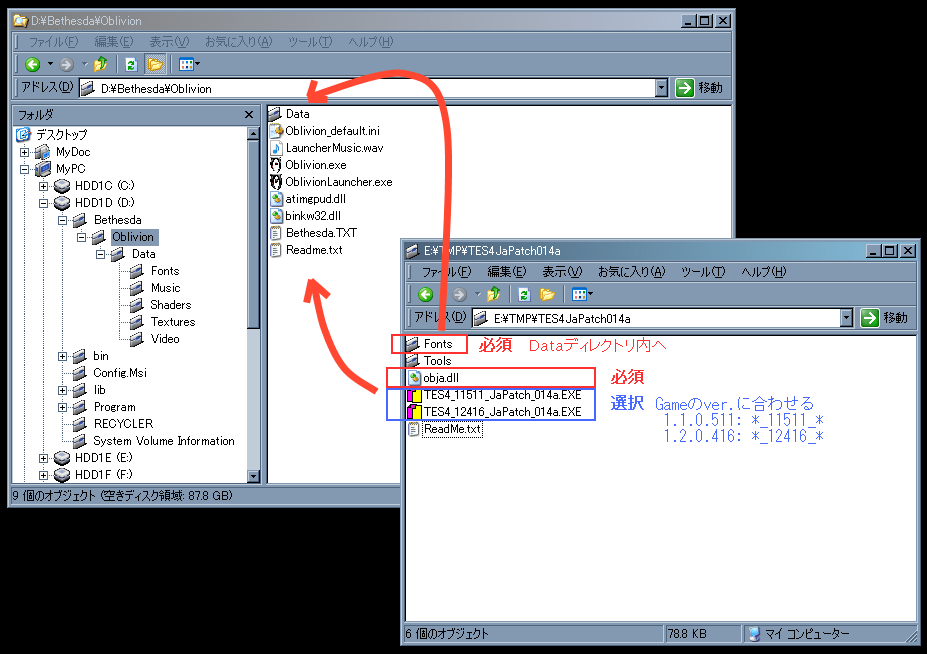Click 移動 button in TES4JaPatch014a window

tap(885, 318)
